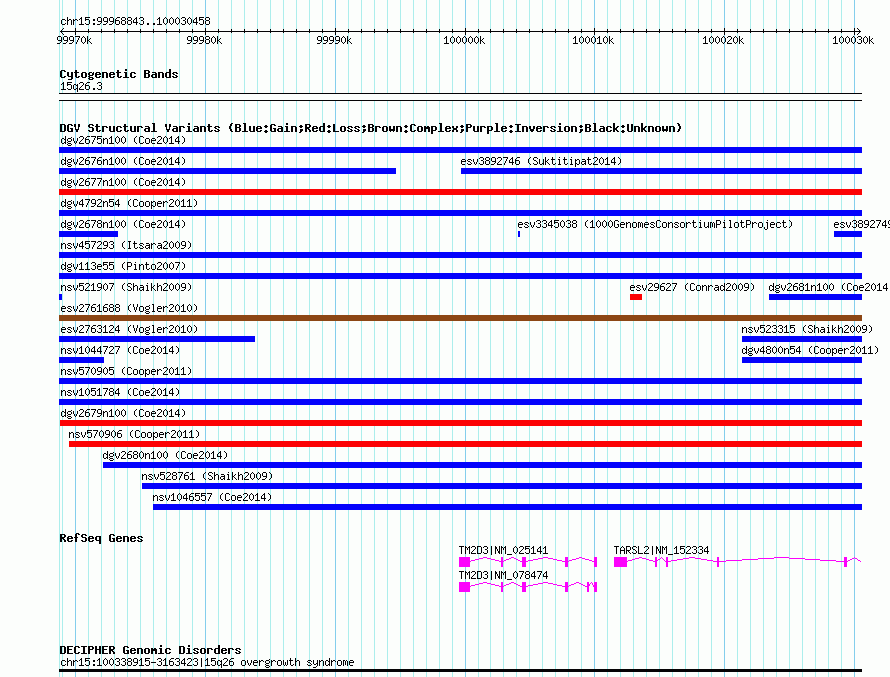Select the small red esv29627 loss bar
This screenshot has height=677, width=890.
click(x=636, y=297)
